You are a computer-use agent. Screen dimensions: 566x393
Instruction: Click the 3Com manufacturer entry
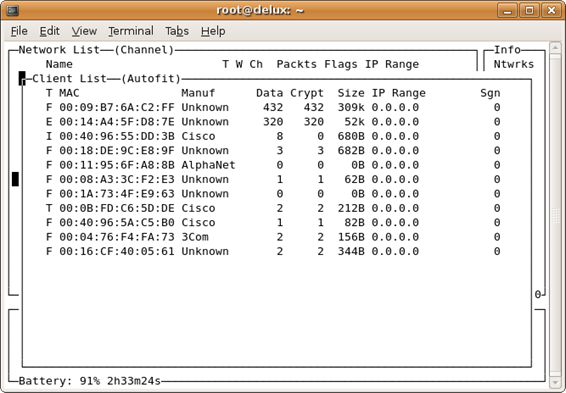tap(195, 237)
